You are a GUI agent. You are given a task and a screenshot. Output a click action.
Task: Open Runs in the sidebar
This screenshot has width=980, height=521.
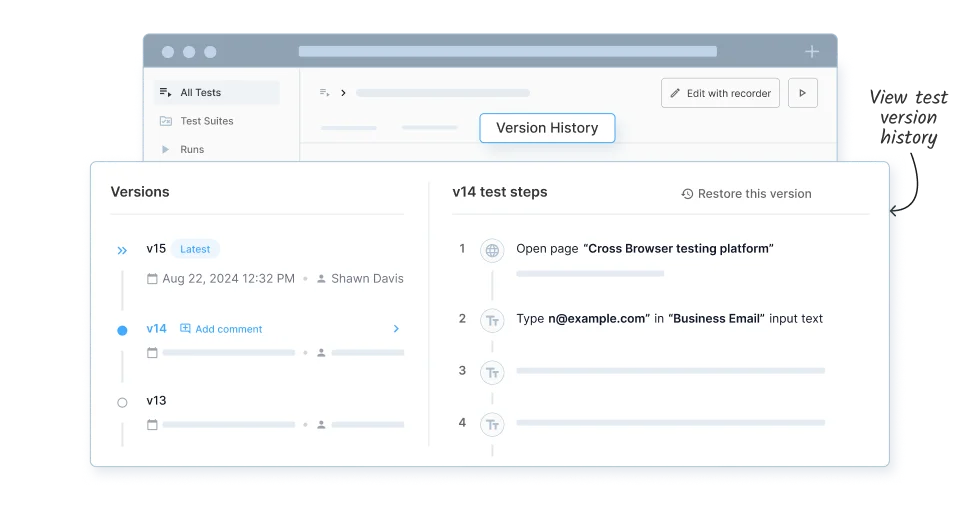click(x=192, y=149)
